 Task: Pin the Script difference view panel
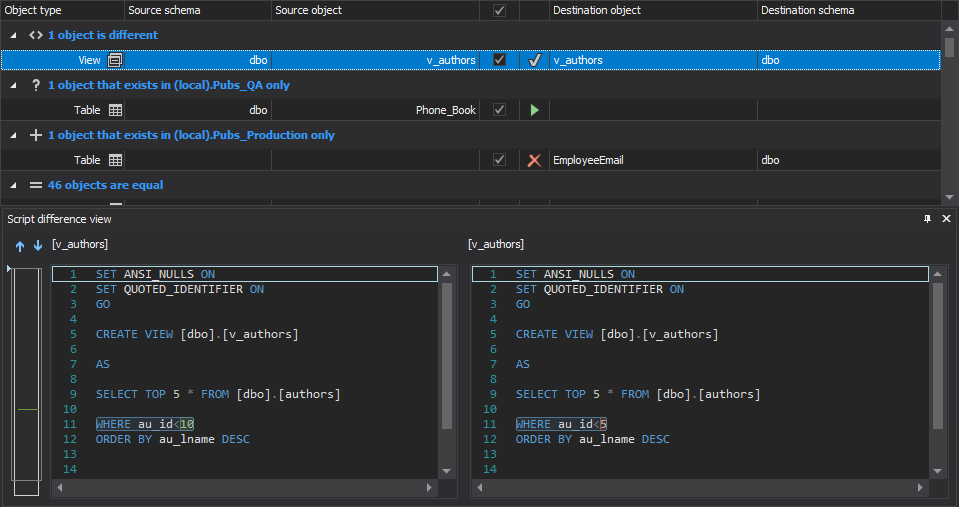click(927, 219)
